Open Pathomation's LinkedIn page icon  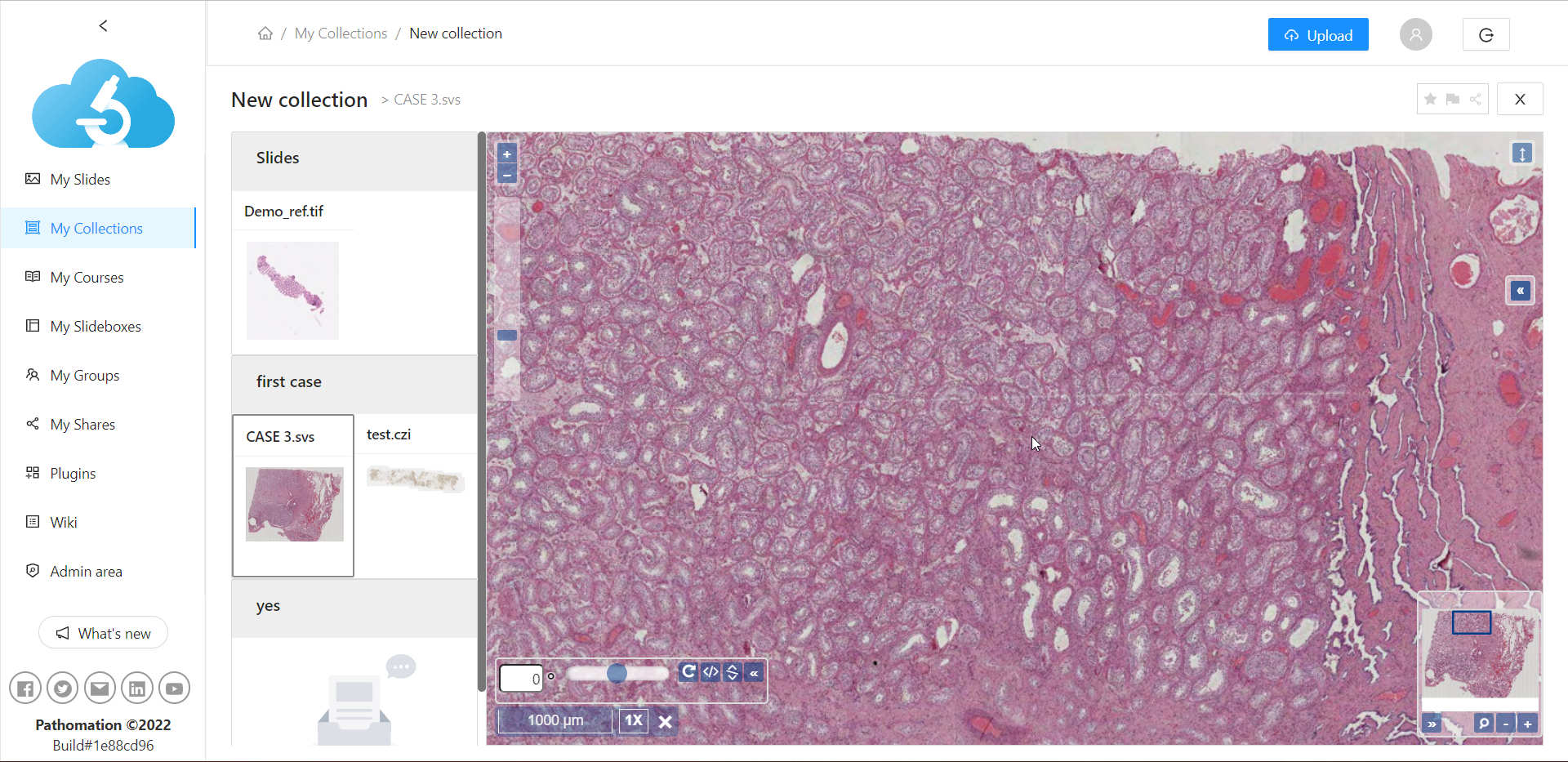136,688
